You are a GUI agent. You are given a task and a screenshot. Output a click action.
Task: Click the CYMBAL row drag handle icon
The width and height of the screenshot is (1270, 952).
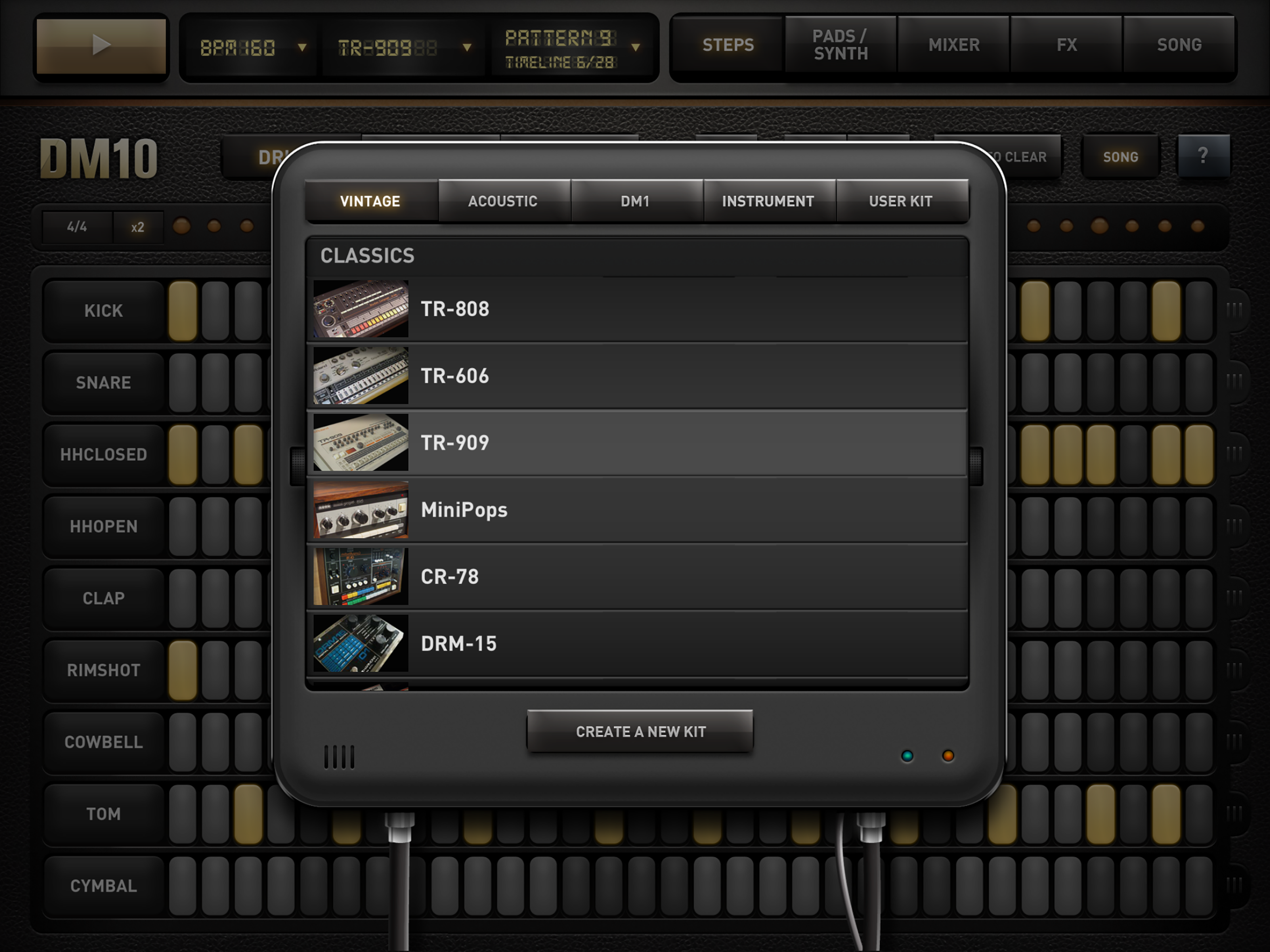click(1234, 885)
